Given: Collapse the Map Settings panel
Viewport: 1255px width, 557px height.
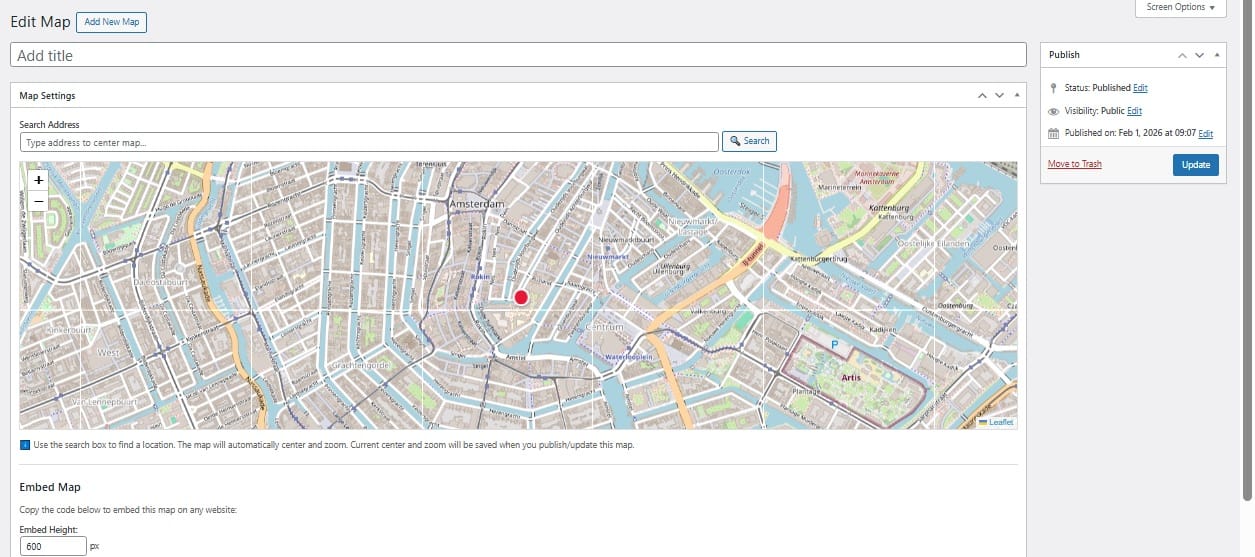Looking at the screenshot, I should click(1016, 96).
